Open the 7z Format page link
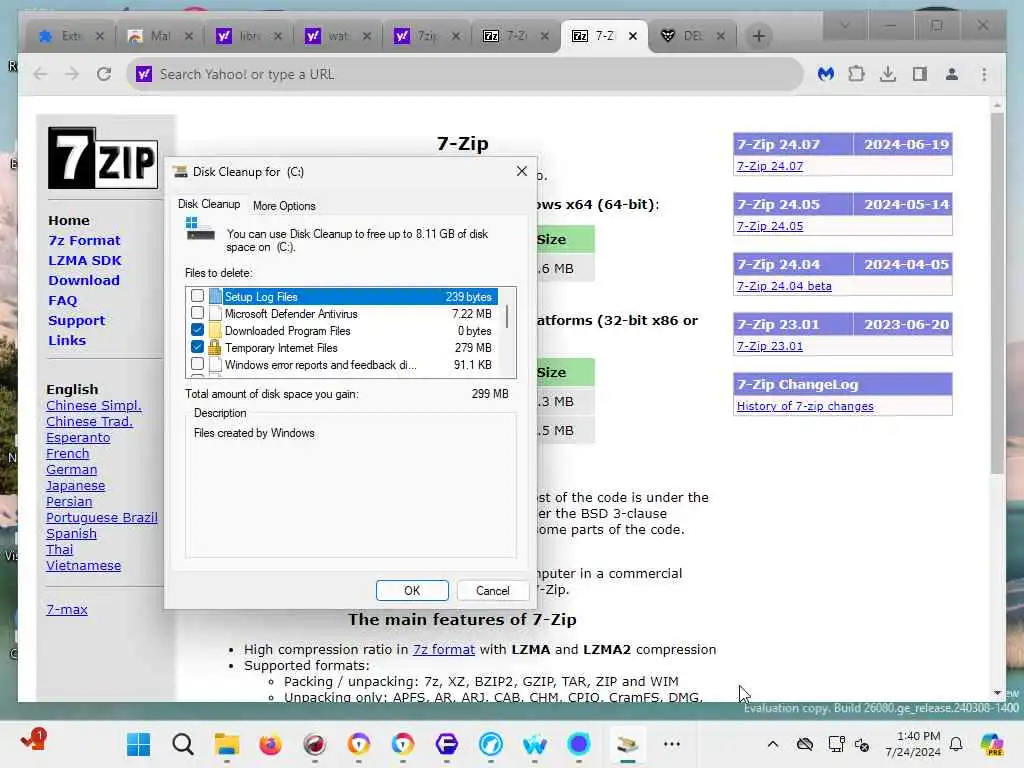 click(x=84, y=240)
